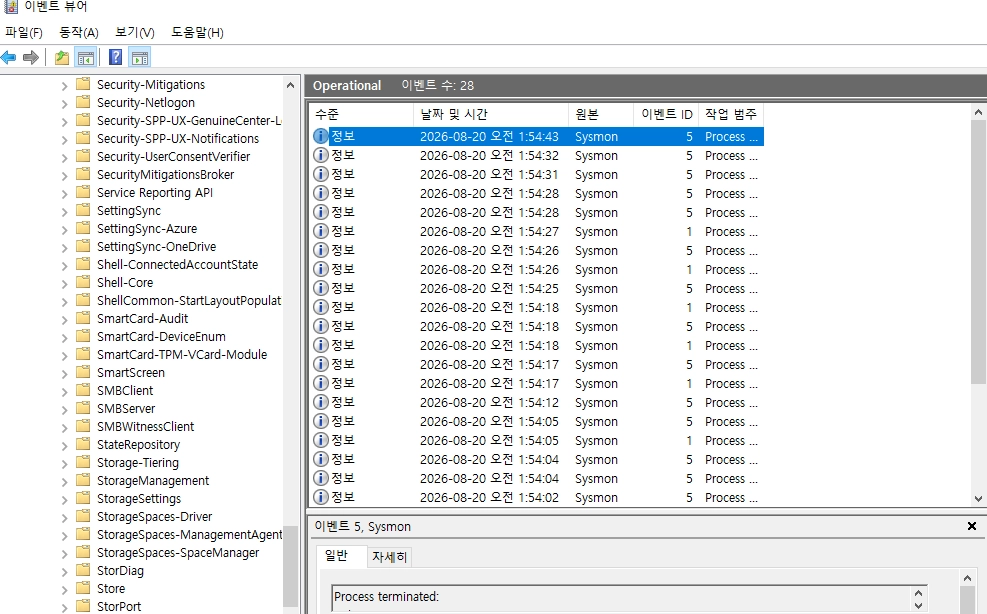Image resolution: width=987 pixels, height=614 pixels.
Task: Sort by the 이벤트 ID column header
Action: click(x=666, y=114)
